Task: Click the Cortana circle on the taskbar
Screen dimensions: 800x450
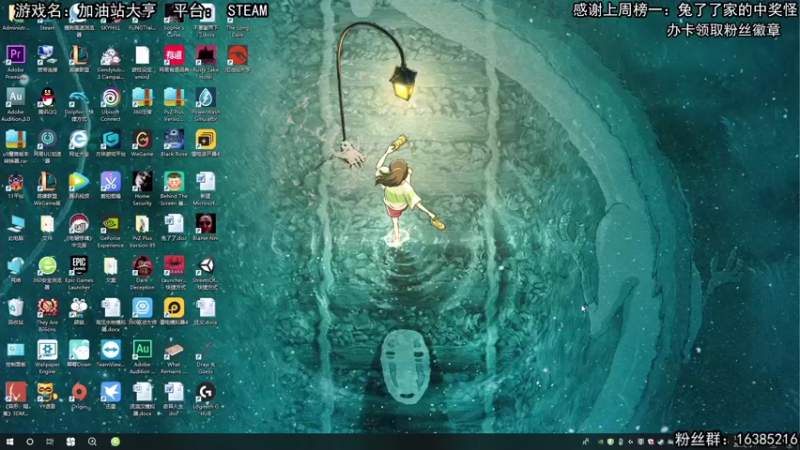Action: pyautogui.click(x=30, y=442)
